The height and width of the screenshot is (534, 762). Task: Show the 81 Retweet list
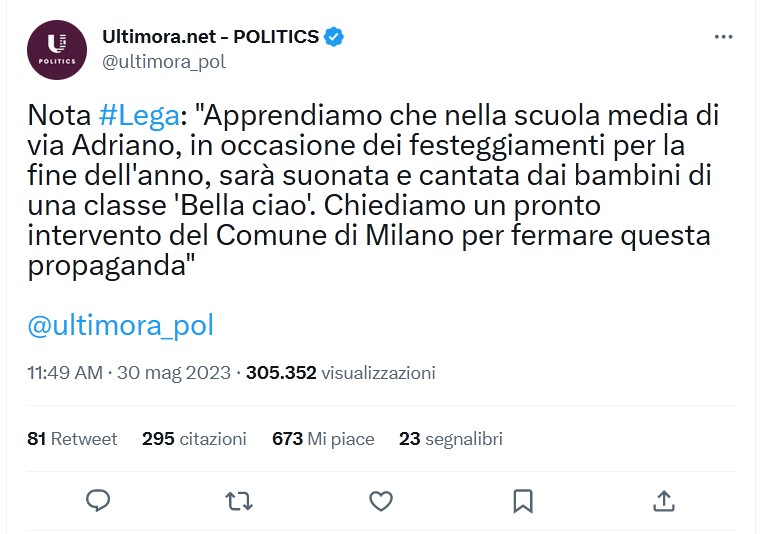[73, 438]
